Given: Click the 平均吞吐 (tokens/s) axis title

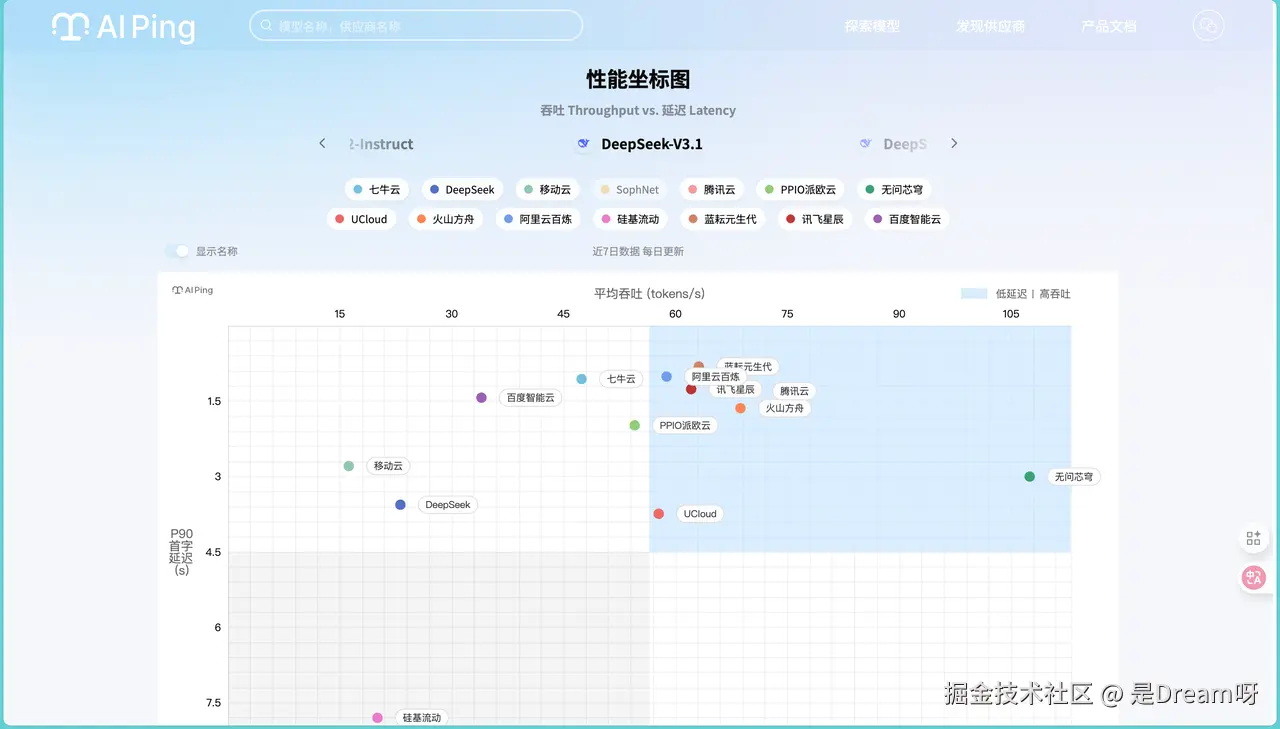Looking at the screenshot, I should tap(649, 293).
